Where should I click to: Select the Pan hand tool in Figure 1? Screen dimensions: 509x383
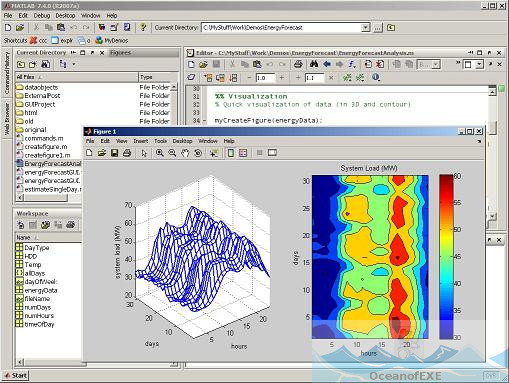pos(185,153)
